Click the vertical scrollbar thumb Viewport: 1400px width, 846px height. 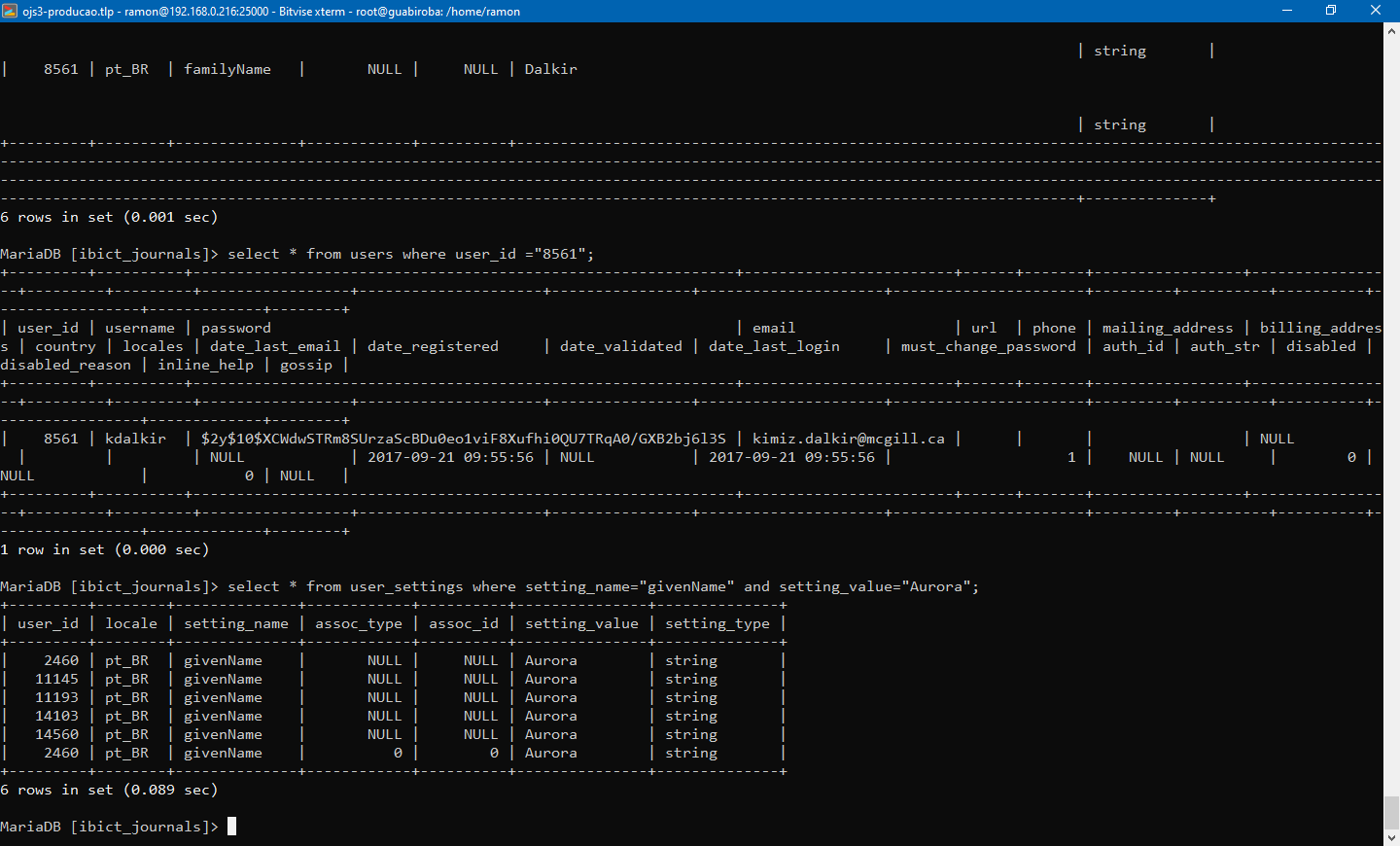click(x=1391, y=811)
